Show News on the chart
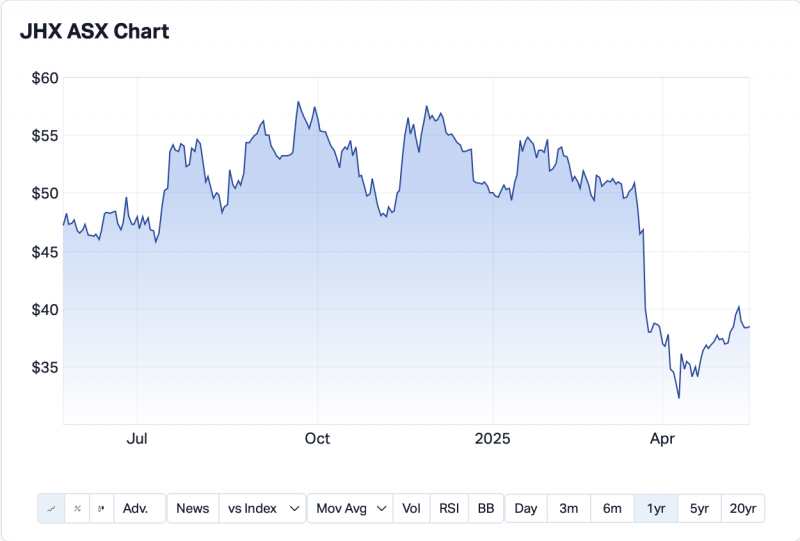The image size is (800, 541). pyautogui.click(x=192, y=508)
